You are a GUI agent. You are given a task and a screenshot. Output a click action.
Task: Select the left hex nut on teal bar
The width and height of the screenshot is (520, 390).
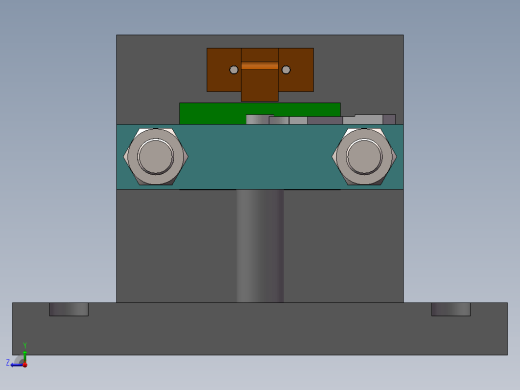(x=156, y=156)
